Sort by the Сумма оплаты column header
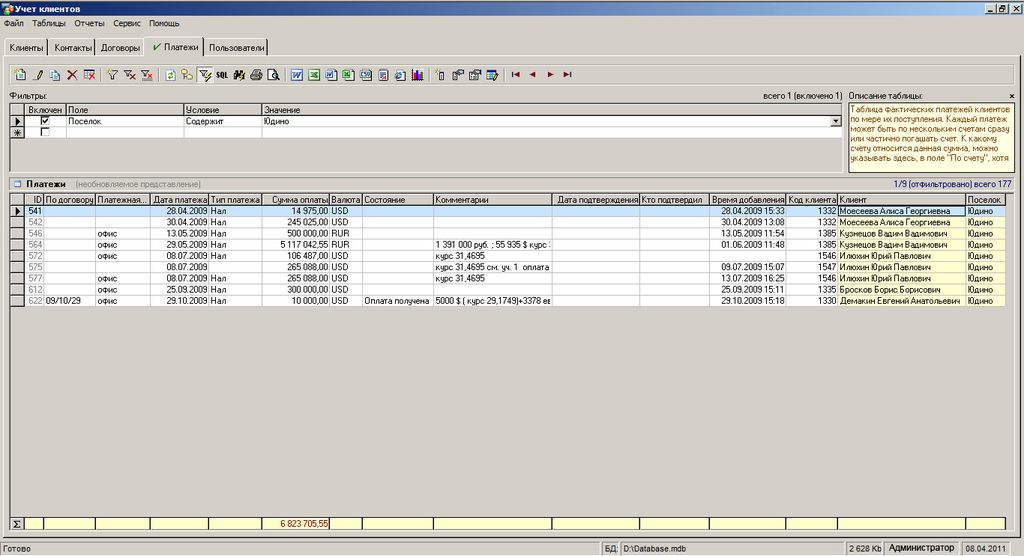 tap(296, 200)
